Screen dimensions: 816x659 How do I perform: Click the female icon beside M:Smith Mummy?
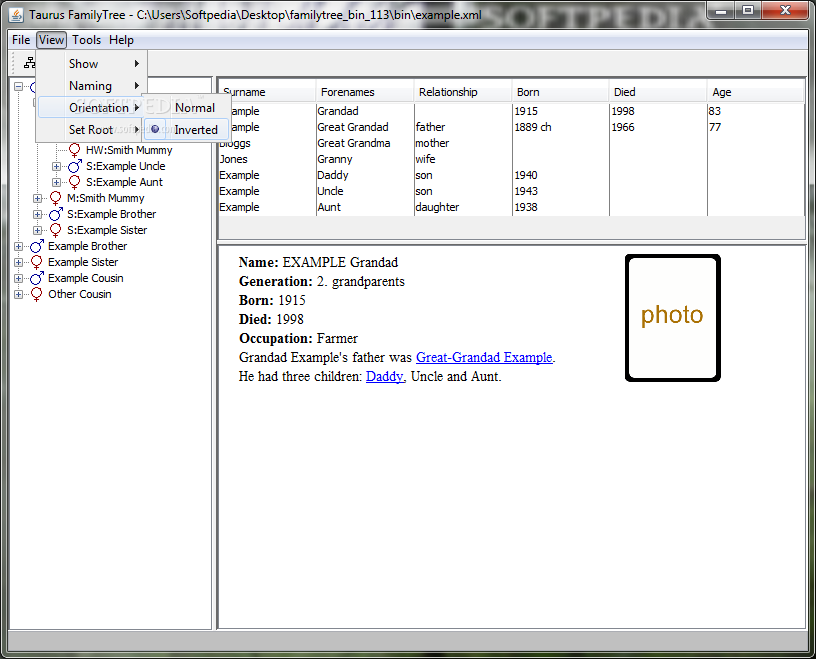[x=56, y=198]
